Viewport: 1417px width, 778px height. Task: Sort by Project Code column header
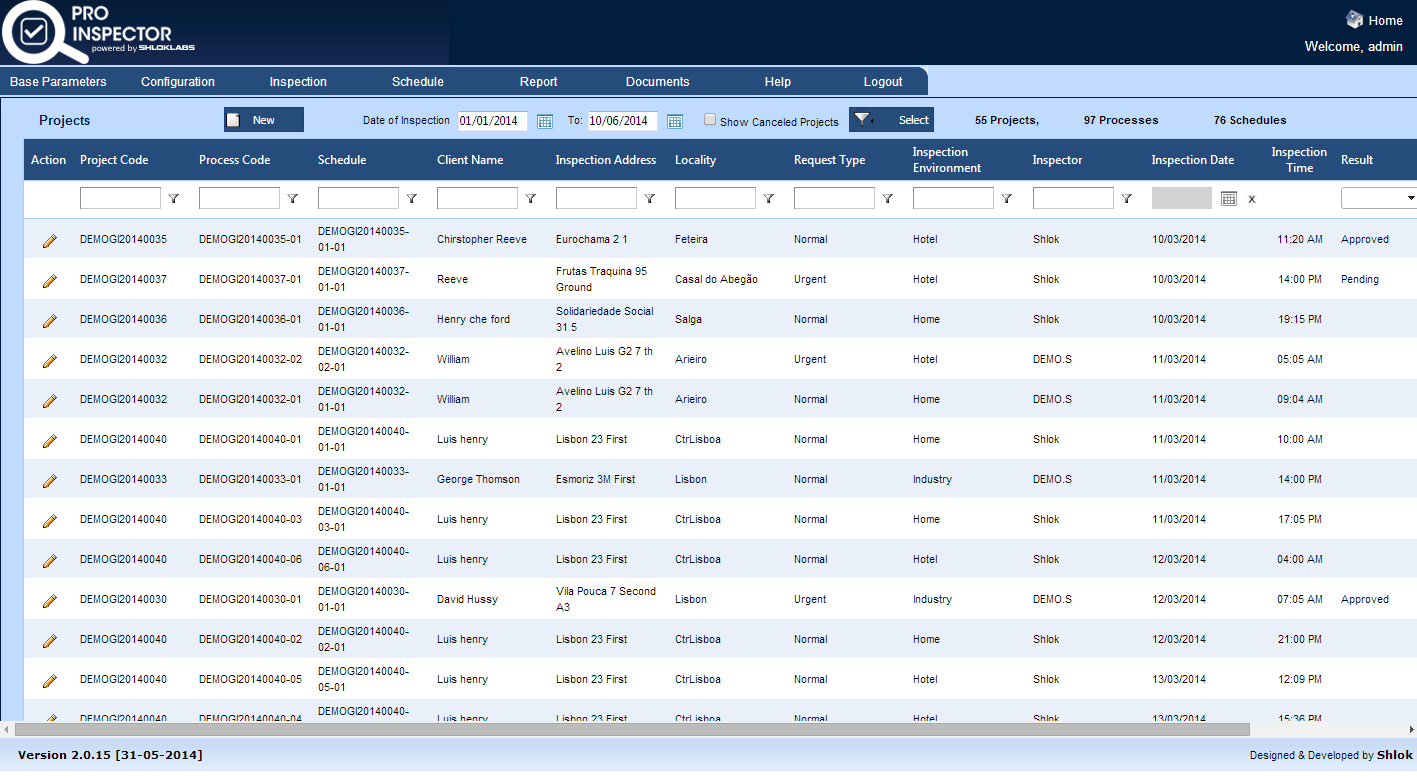tap(114, 160)
